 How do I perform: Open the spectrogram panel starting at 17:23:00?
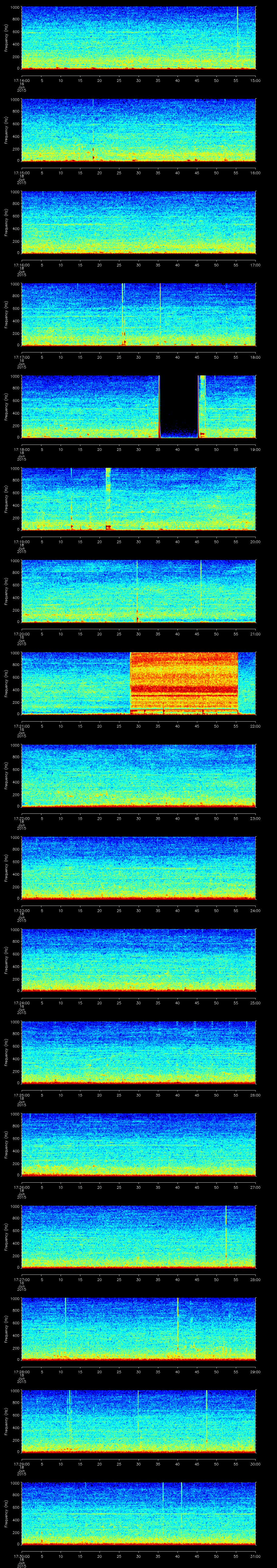click(x=139, y=868)
